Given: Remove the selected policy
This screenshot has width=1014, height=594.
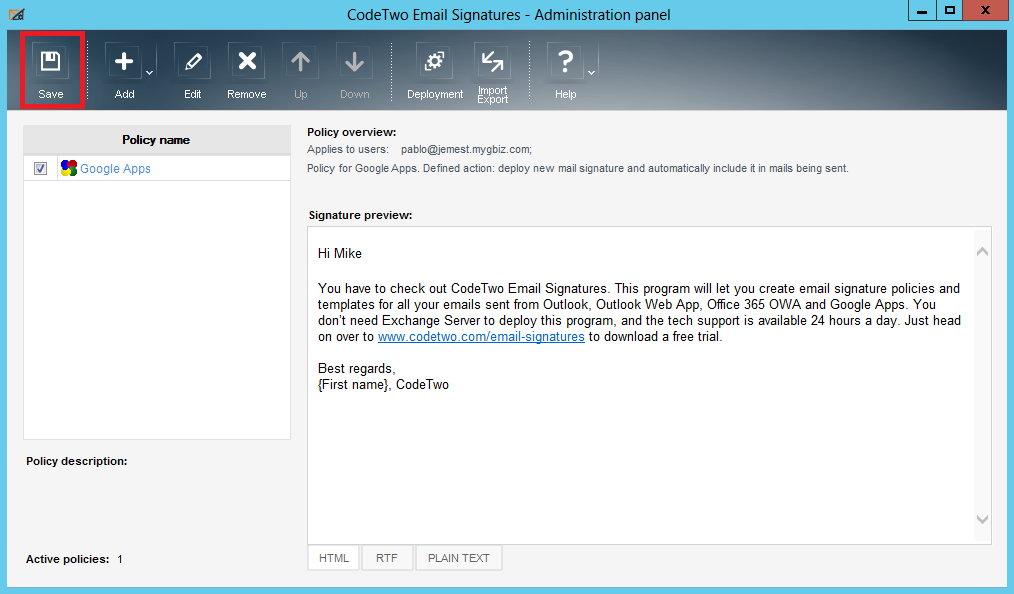Looking at the screenshot, I should pyautogui.click(x=246, y=62).
